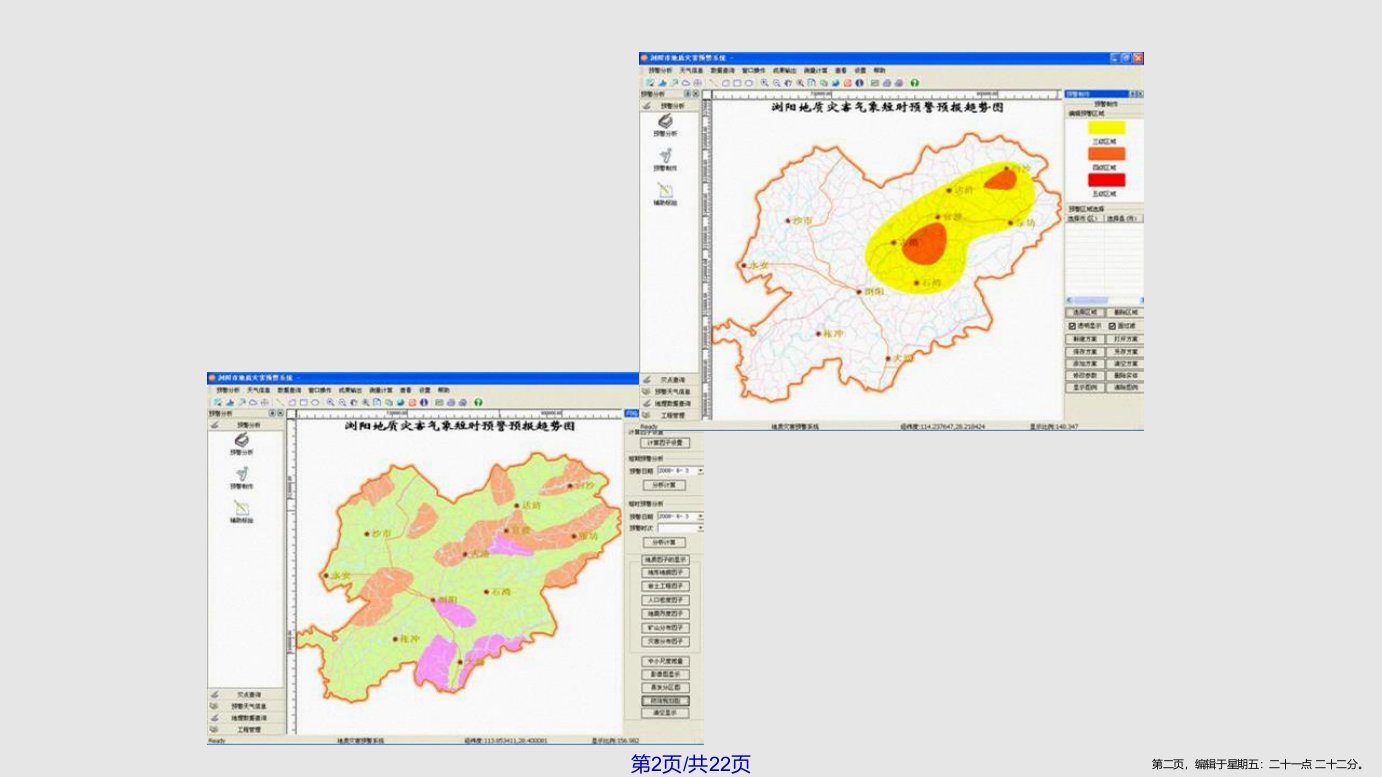This screenshot has width=1382, height=777.
Task: Click blue info icon in upper window toolbar
Action: pyautogui.click(x=859, y=83)
